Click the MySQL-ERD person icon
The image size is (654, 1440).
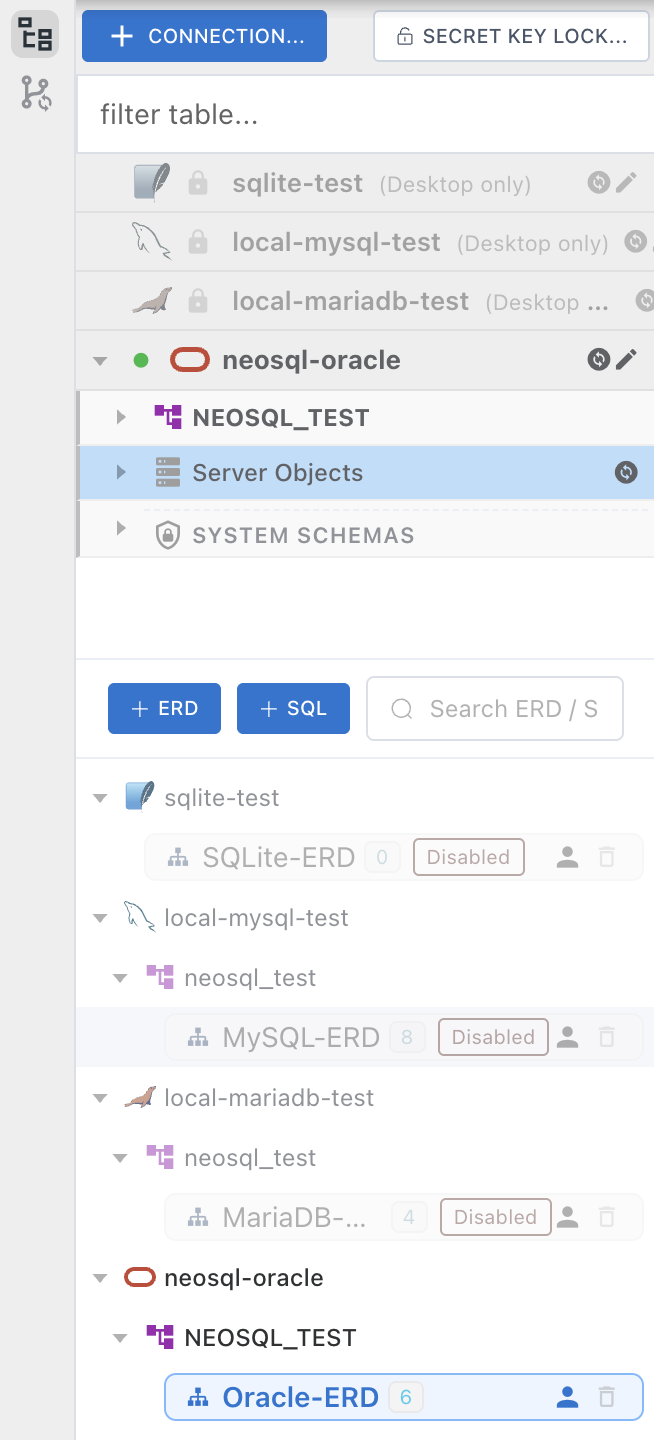(x=568, y=1037)
